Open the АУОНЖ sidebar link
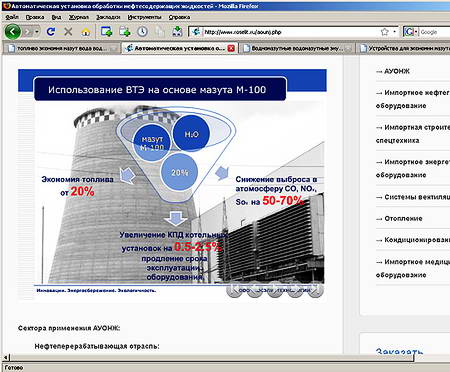 397,71
